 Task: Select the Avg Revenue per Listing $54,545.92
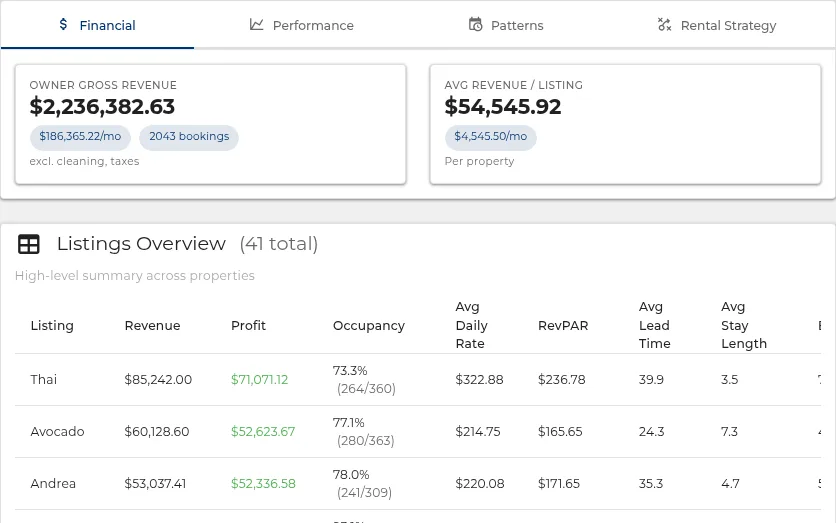503,107
